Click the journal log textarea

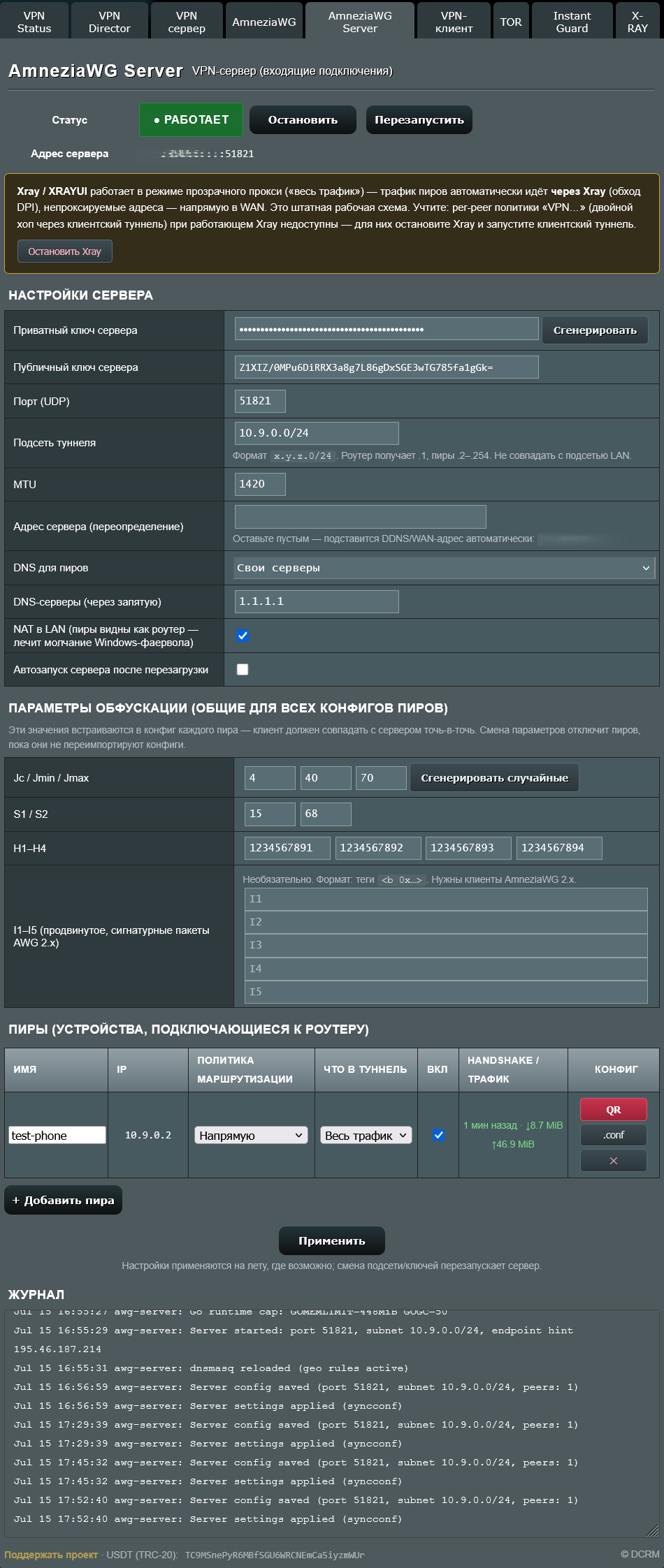(332, 1424)
